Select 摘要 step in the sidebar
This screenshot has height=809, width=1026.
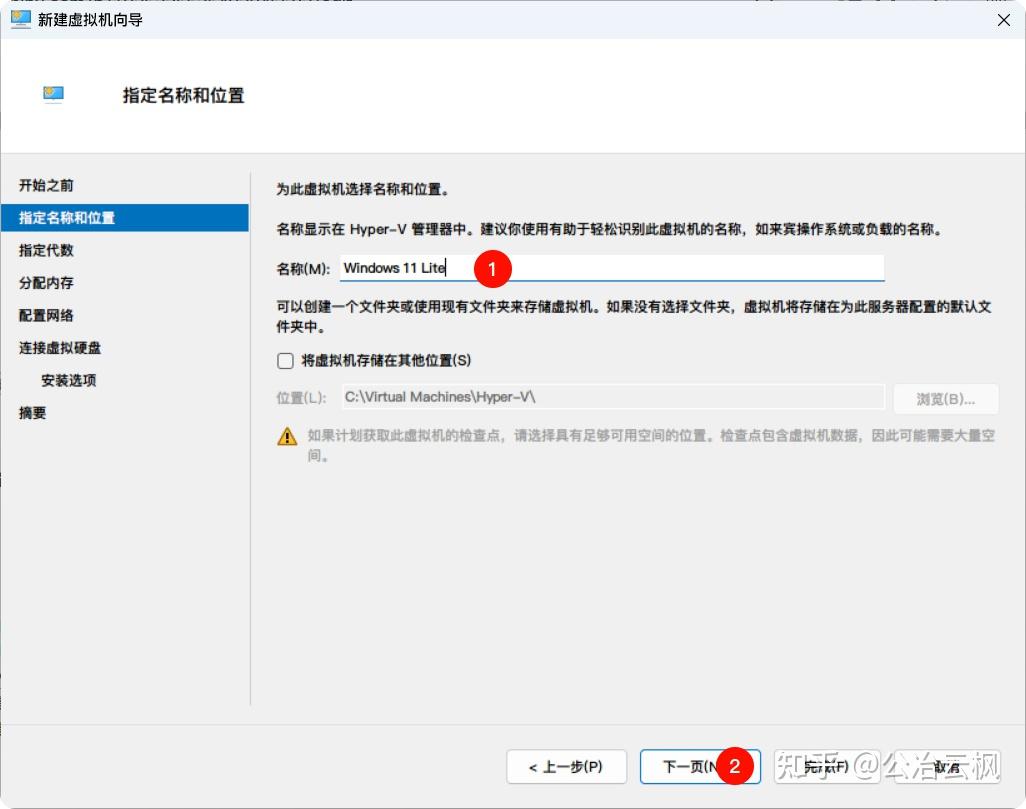[31, 412]
